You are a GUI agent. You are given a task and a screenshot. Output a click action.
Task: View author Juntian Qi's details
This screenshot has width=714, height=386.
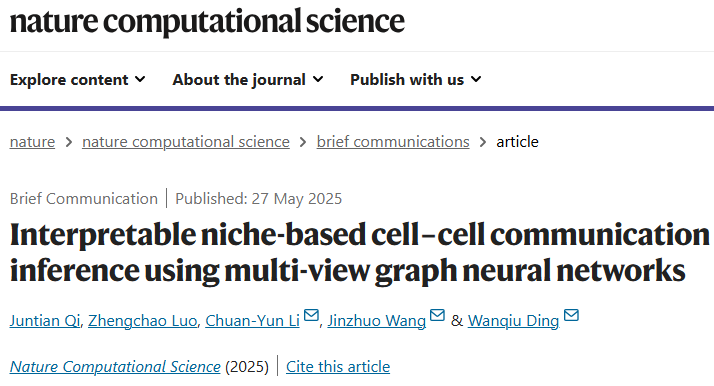point(45,321)
